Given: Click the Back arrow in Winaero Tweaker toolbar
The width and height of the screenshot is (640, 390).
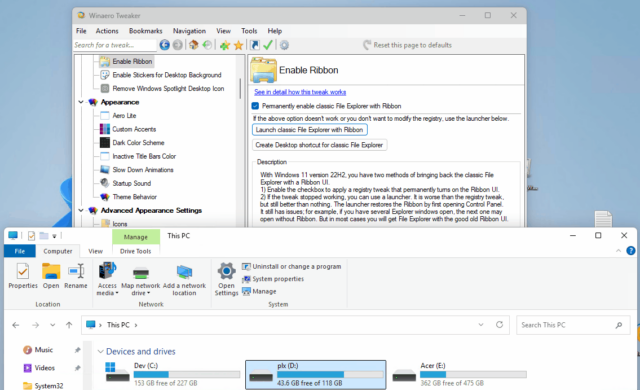Looking at the screenshot, I should (x=164, y=45).
